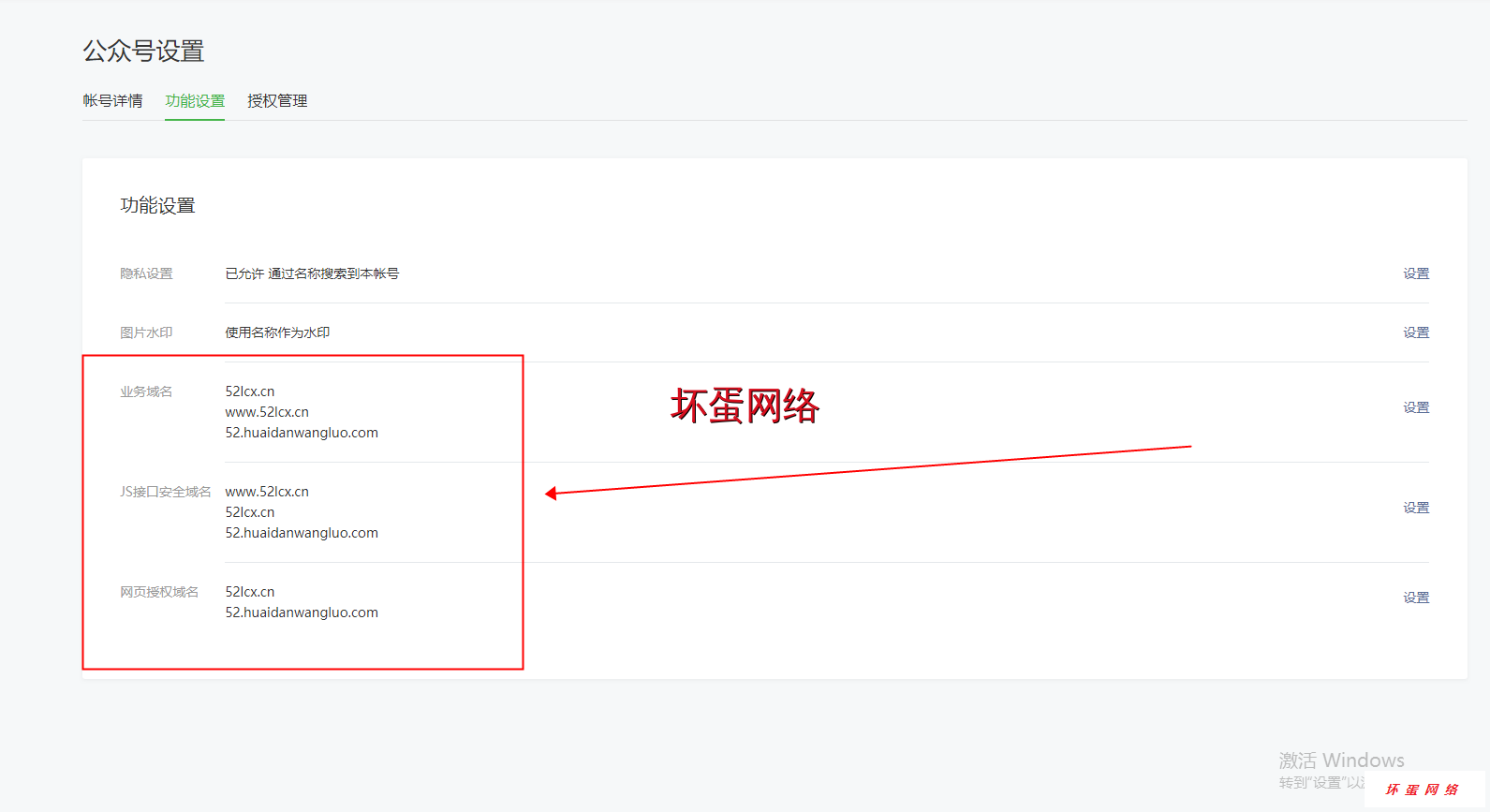Click the 图片水印 row label

(x=146, y=332)
